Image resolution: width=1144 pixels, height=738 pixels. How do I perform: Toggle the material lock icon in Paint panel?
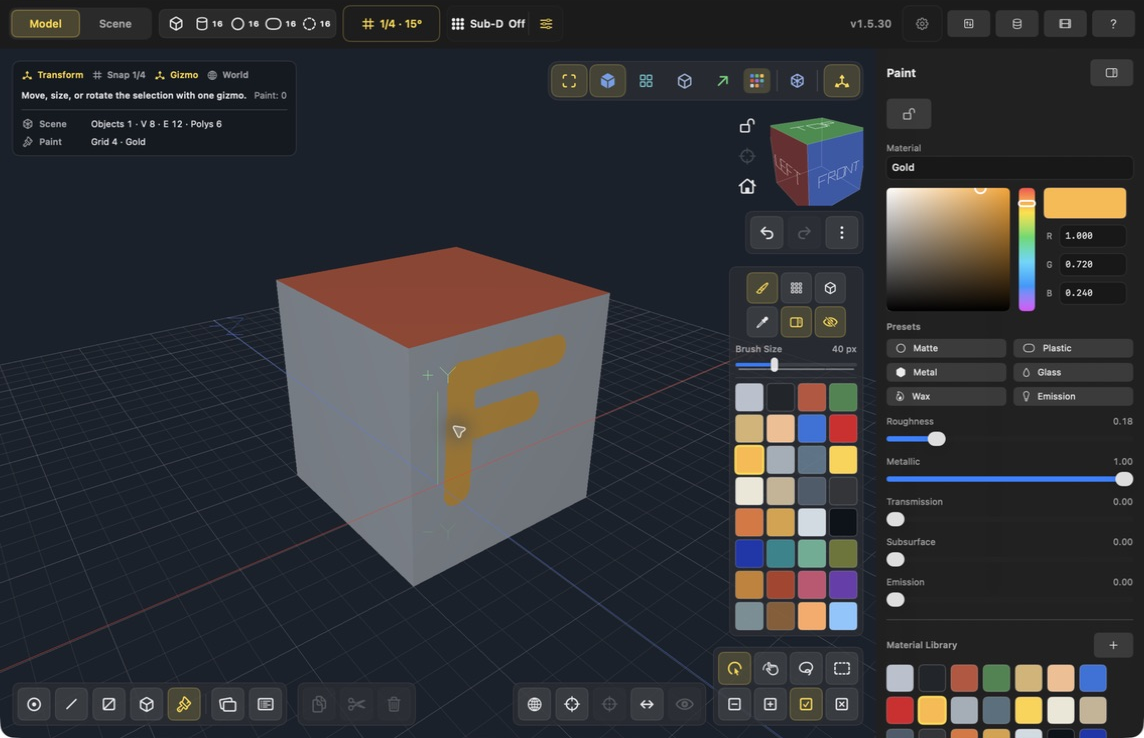click(x=908, y=114)
